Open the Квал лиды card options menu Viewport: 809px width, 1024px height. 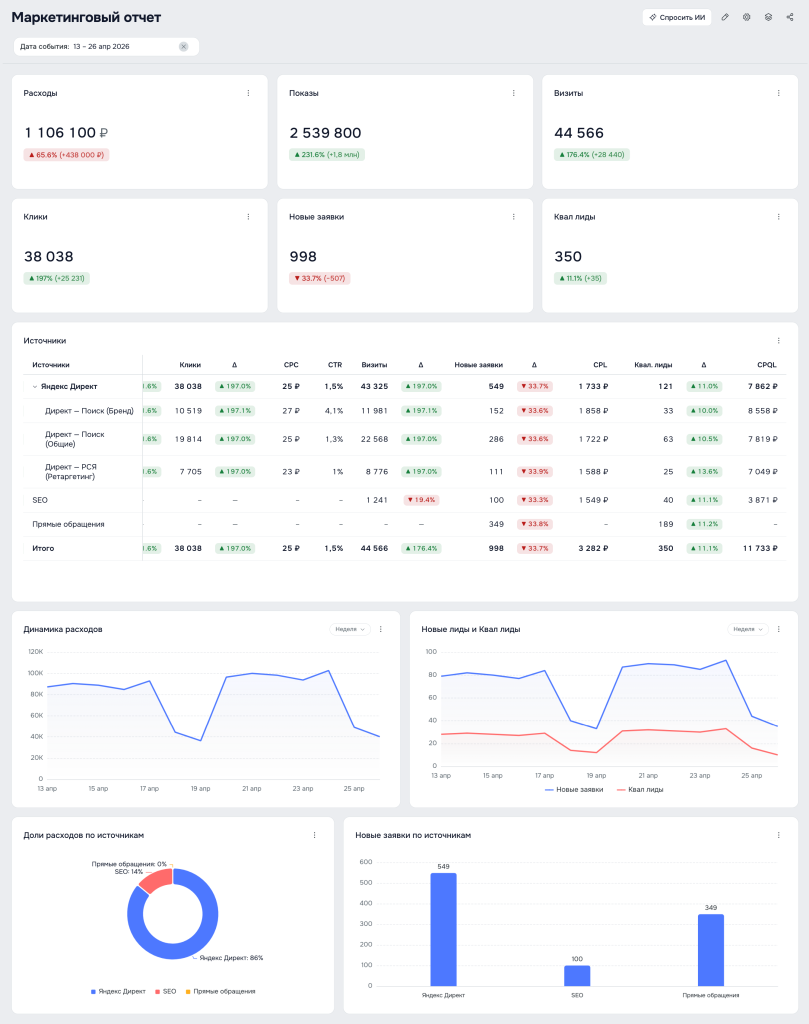778,217
